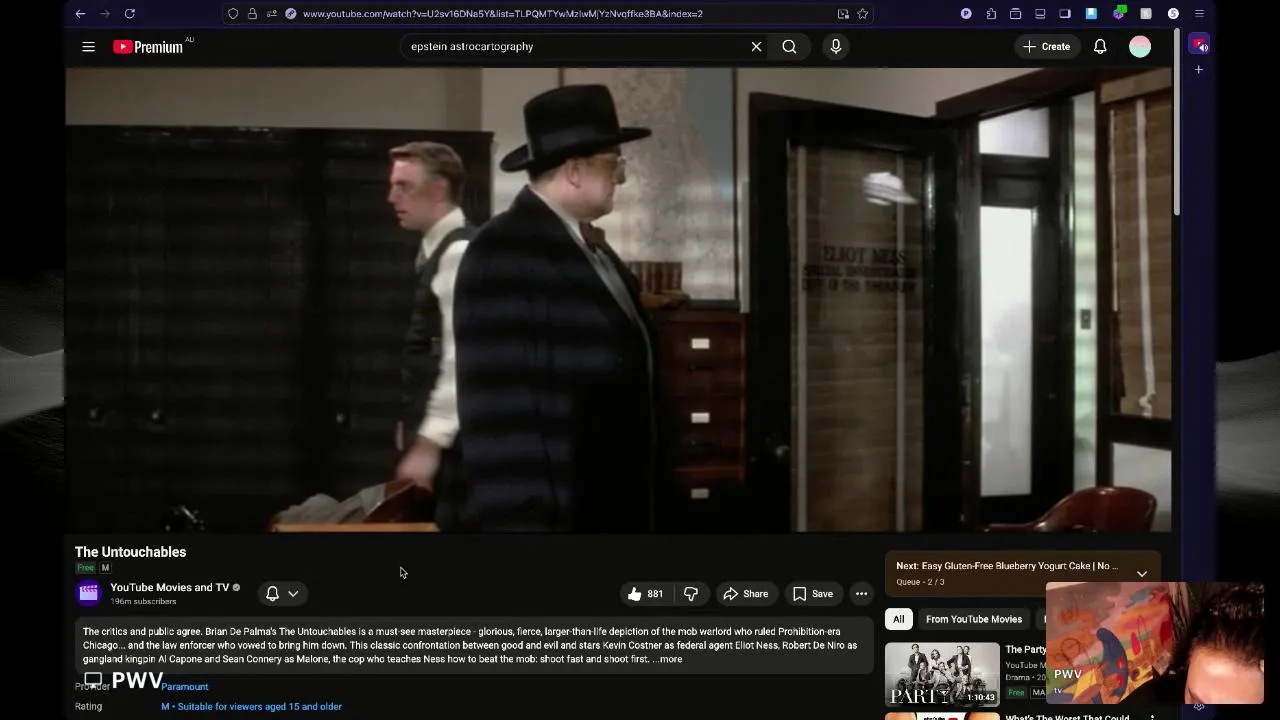Dislike the video with thumbs down

(x=691, y=594)
